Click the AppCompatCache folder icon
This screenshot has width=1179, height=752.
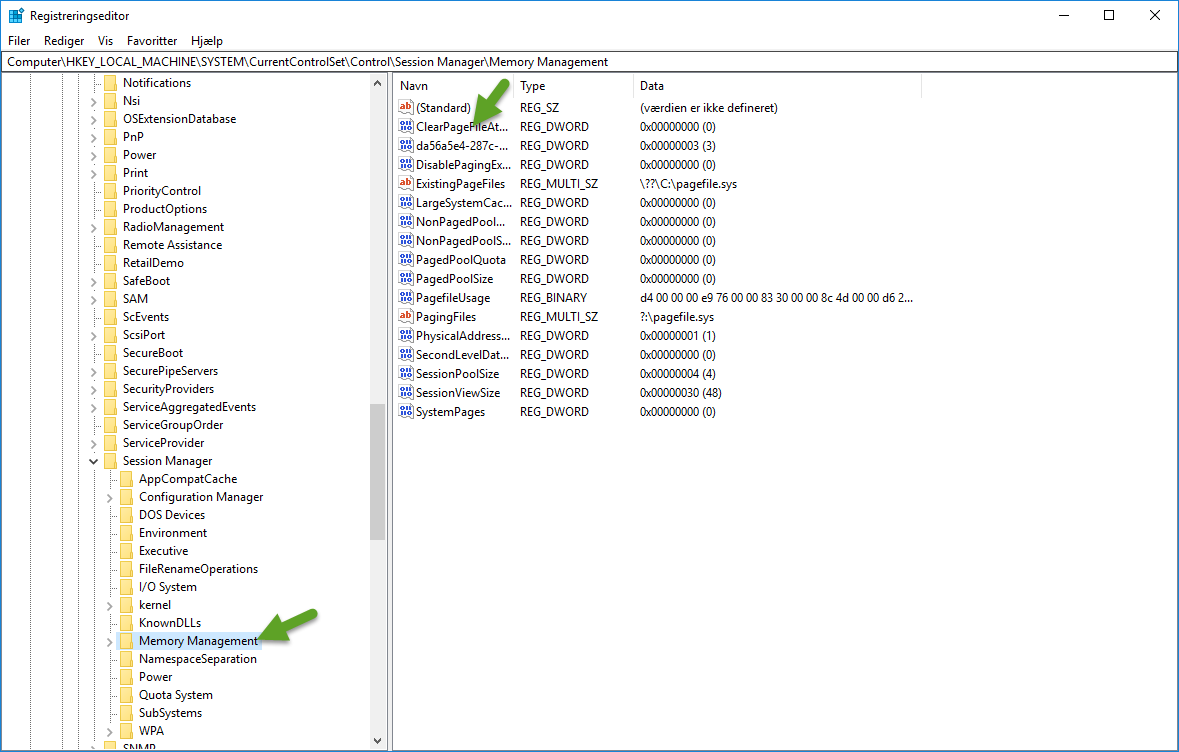[x=126, y=479]
